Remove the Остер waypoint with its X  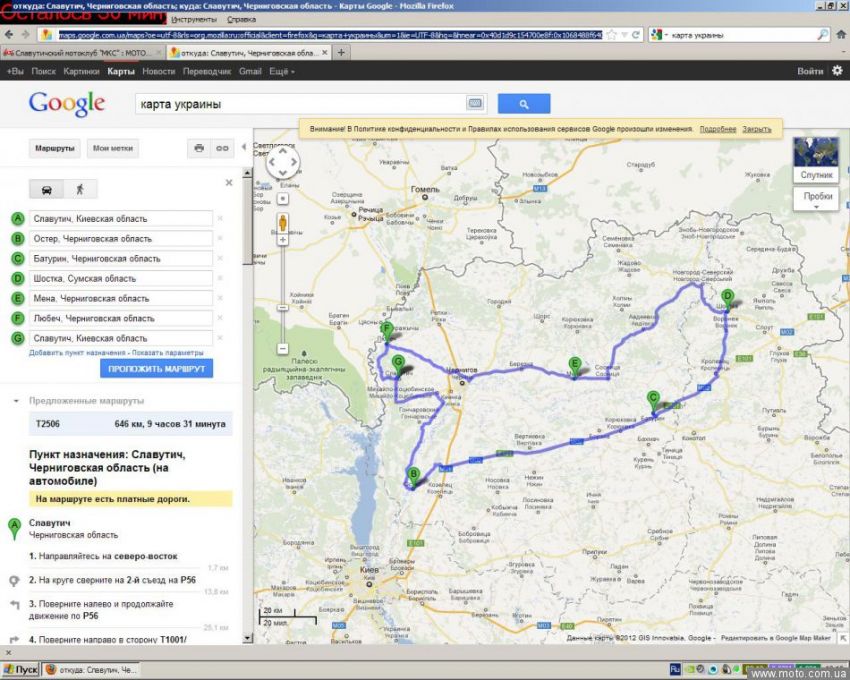(x=220, y=238)
